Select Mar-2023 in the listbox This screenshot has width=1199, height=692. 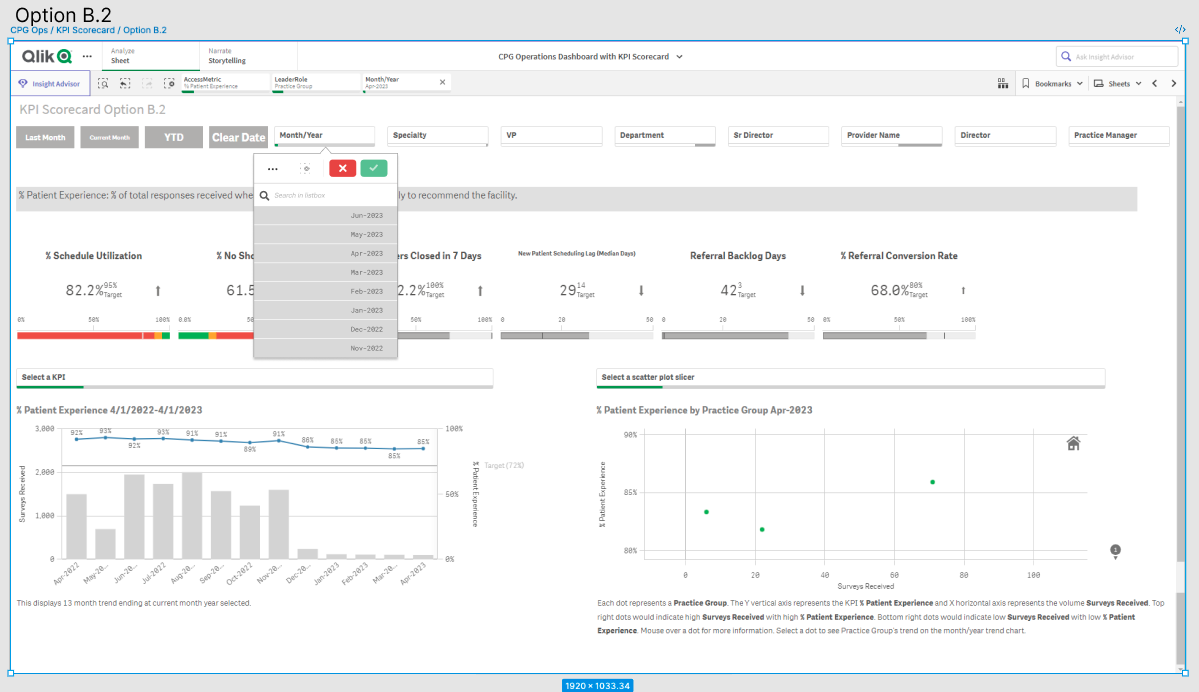point(325,272)
